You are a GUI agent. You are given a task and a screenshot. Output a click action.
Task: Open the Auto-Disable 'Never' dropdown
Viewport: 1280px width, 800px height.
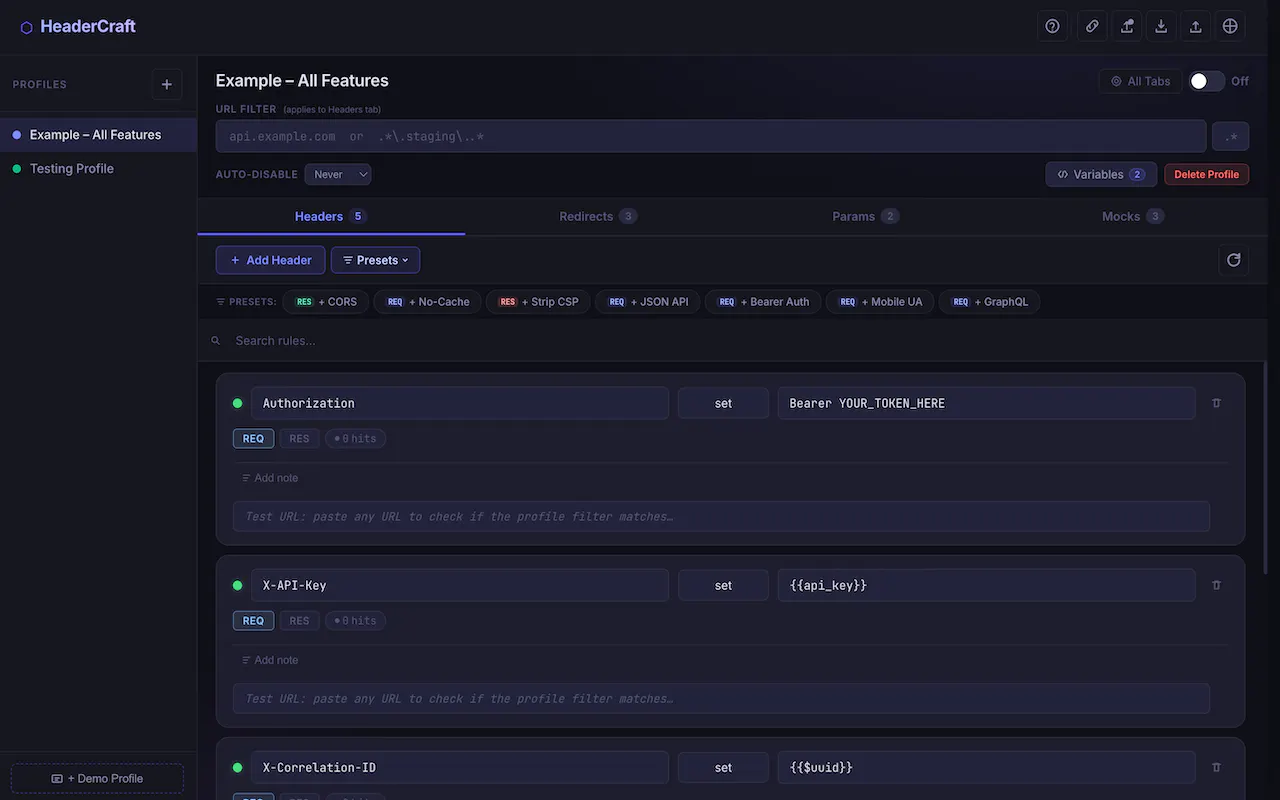[x=338, y=174]
